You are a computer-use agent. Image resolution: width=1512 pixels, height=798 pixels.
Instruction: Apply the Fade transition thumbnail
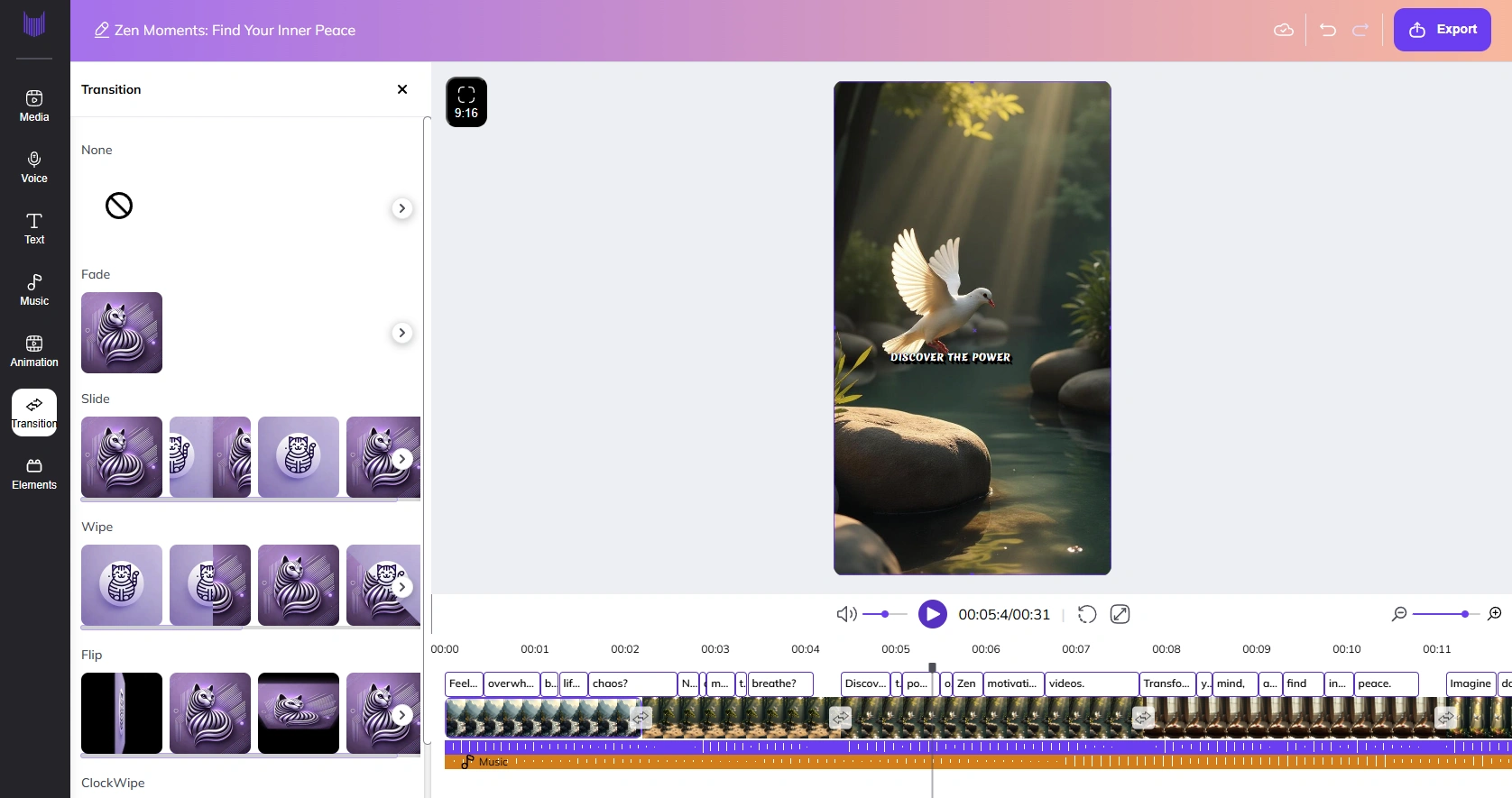pyautogui.click(x=122, y=333)
